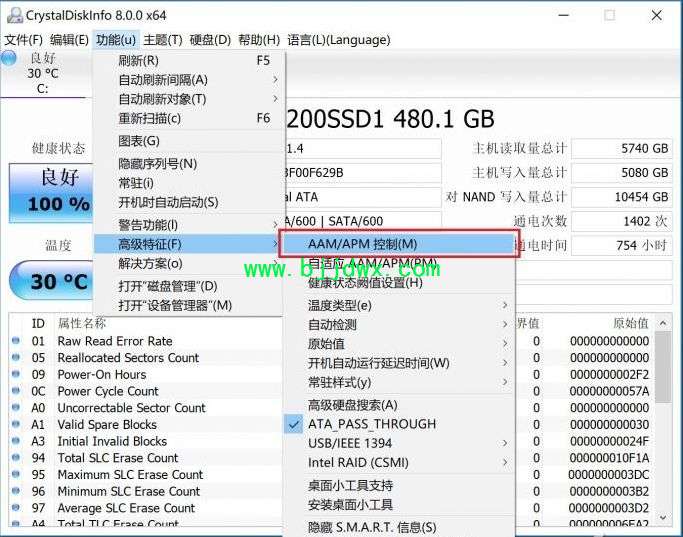Click the 5080 GB host writes field
The image size is (683, 537).
pyautogui.click(x=622, y=172)
